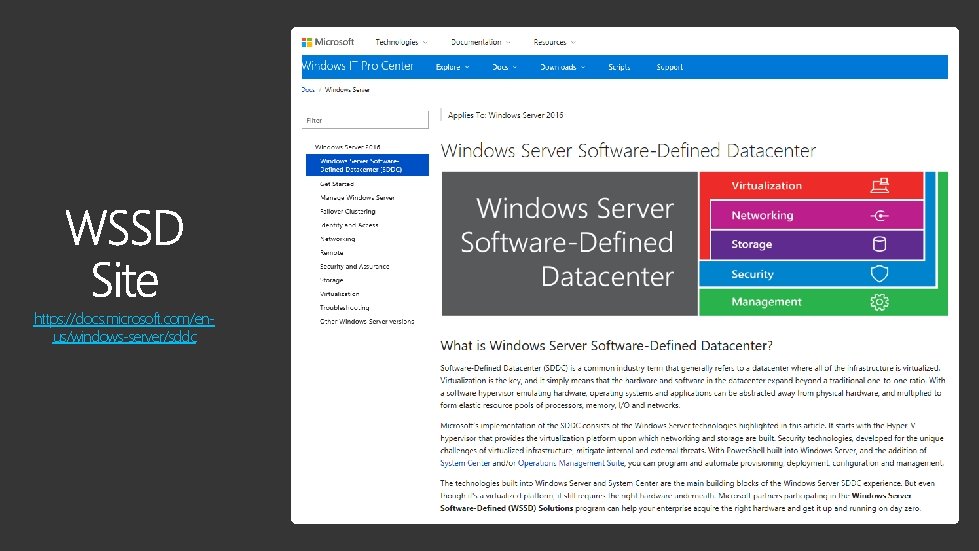
Task: Click the Networking tile's connector icon
Action: click(x=880, y=215)
